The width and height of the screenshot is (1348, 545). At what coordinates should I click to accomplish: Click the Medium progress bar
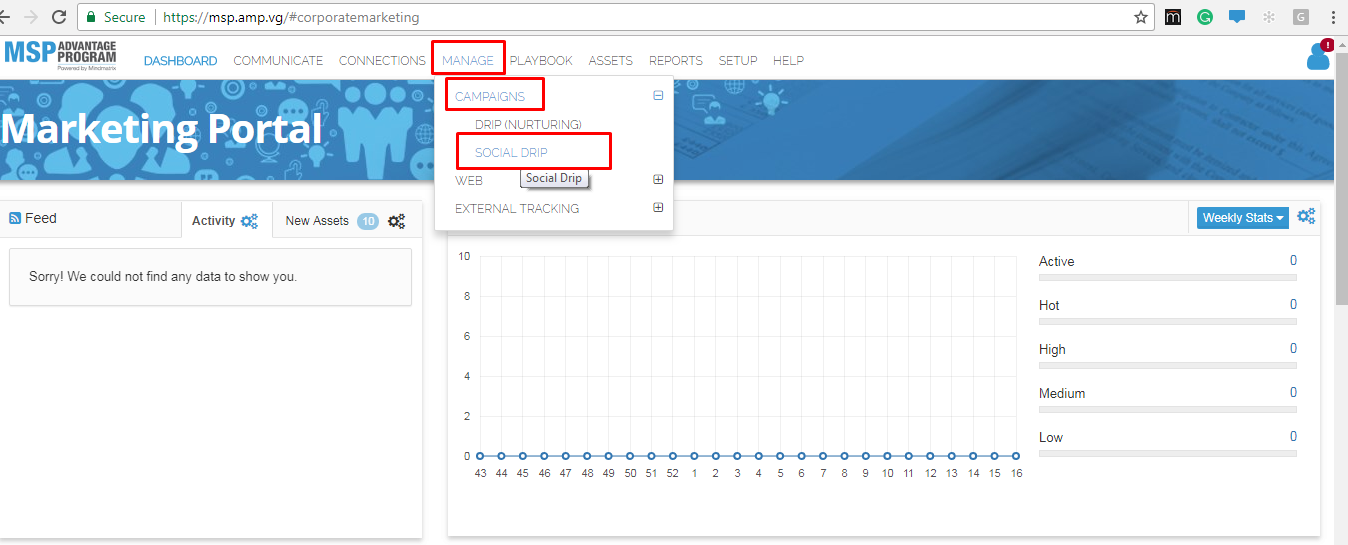click(1168, 409)
